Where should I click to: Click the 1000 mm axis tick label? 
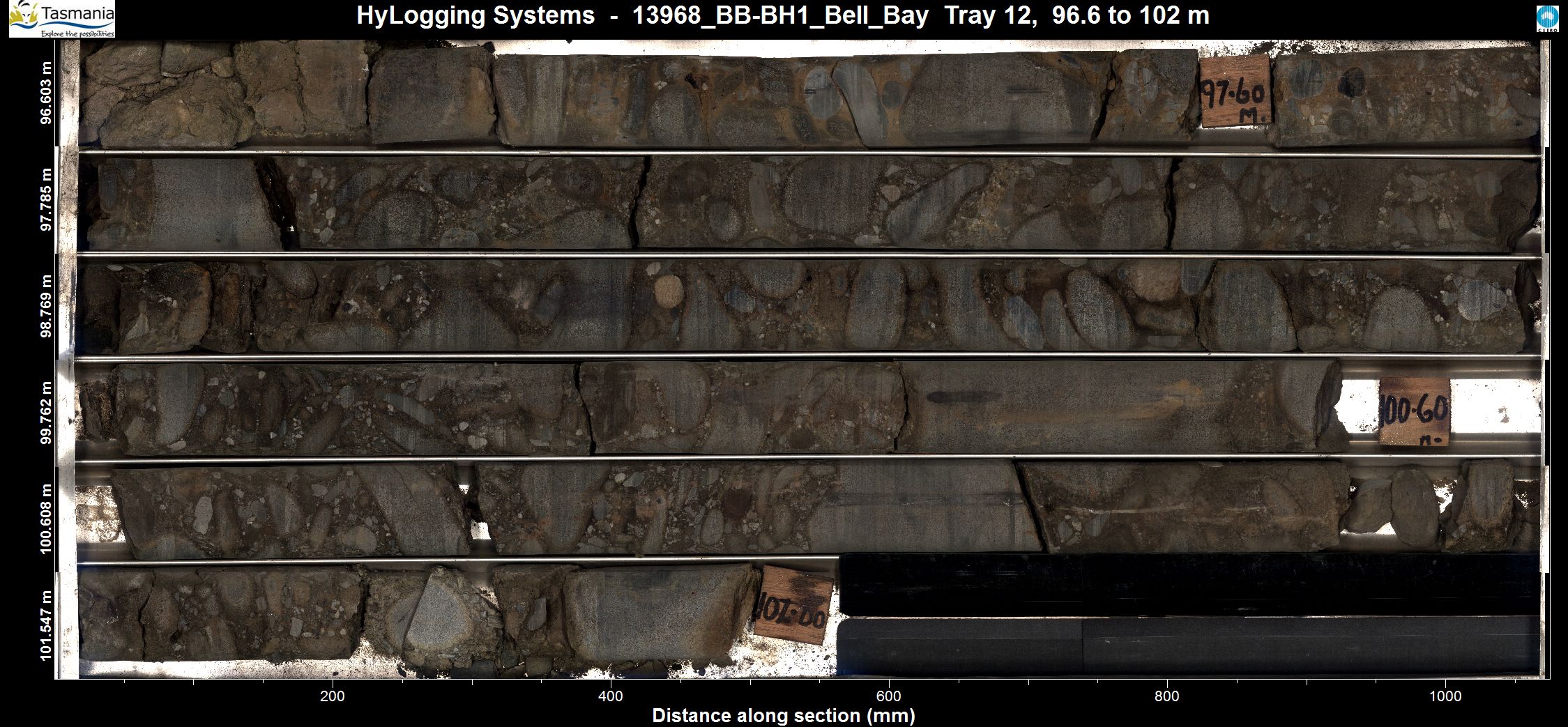[x=1445, y=696]
